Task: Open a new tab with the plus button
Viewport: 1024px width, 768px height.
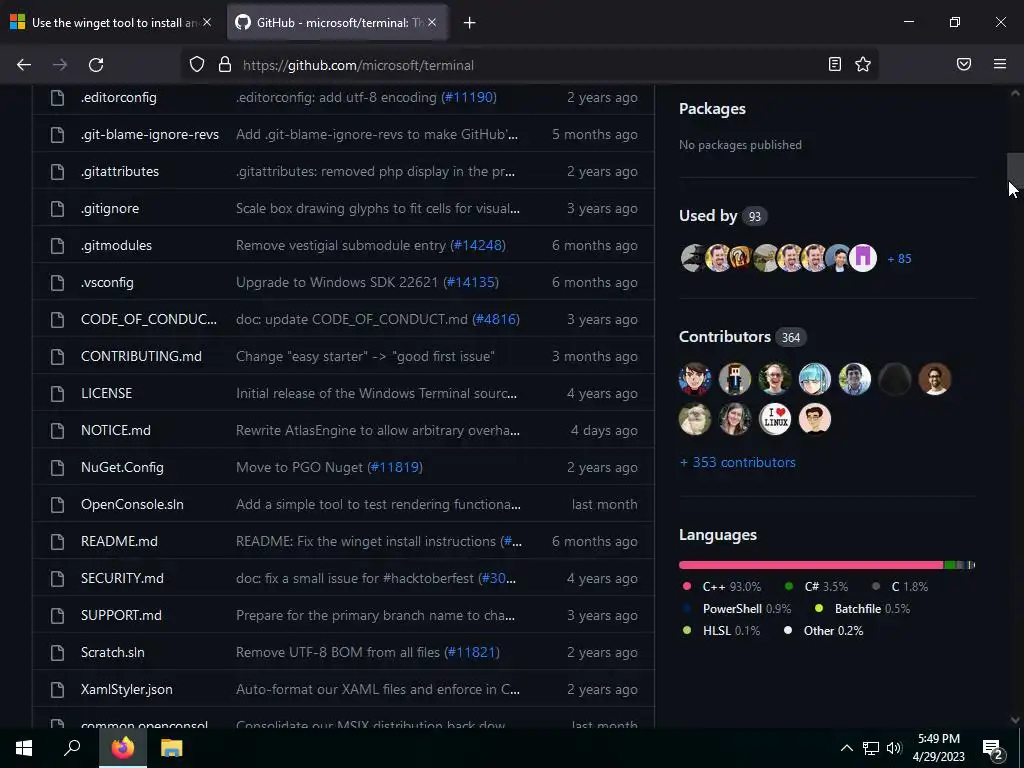Action: pyautogui.click(x=470, y=23)
